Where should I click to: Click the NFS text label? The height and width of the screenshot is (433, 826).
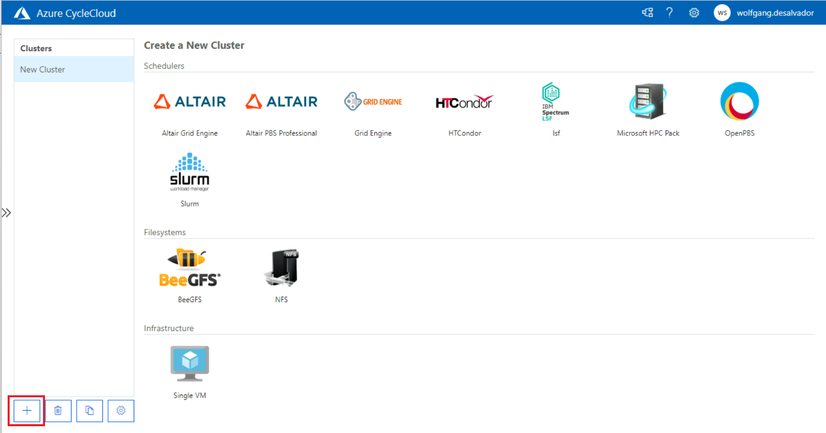point(281,300)
